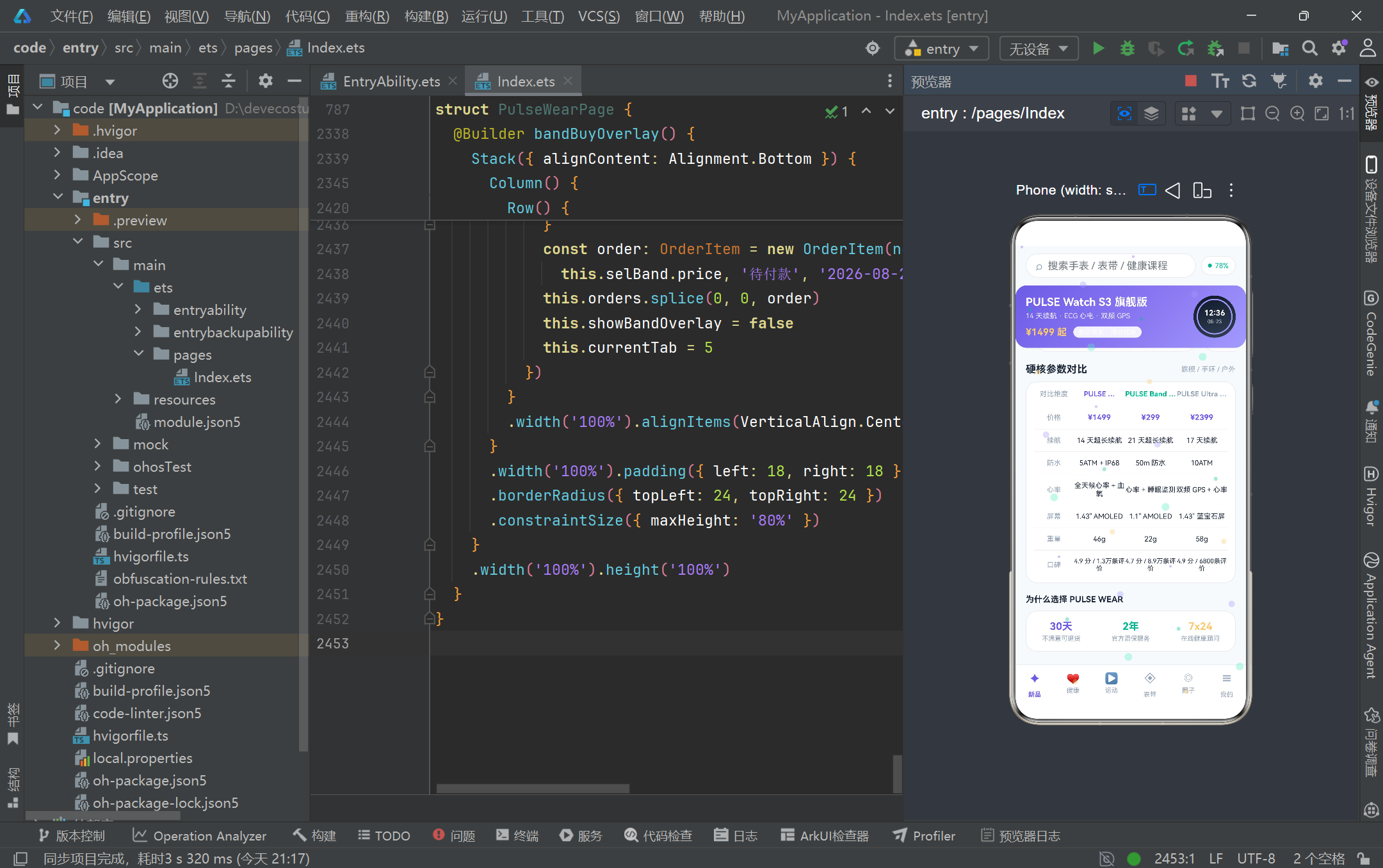The width and height of the screenshot is (1383, 868).
Task: Click the editor horizontal scrollbar
Action: click(533, 789)
